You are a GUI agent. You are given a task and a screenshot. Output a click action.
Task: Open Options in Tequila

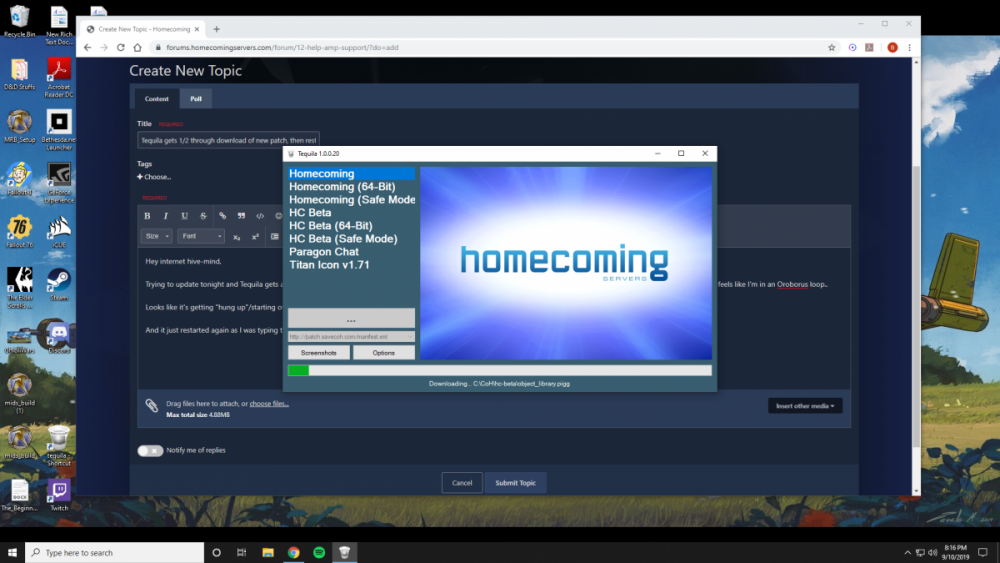(383, 353)
